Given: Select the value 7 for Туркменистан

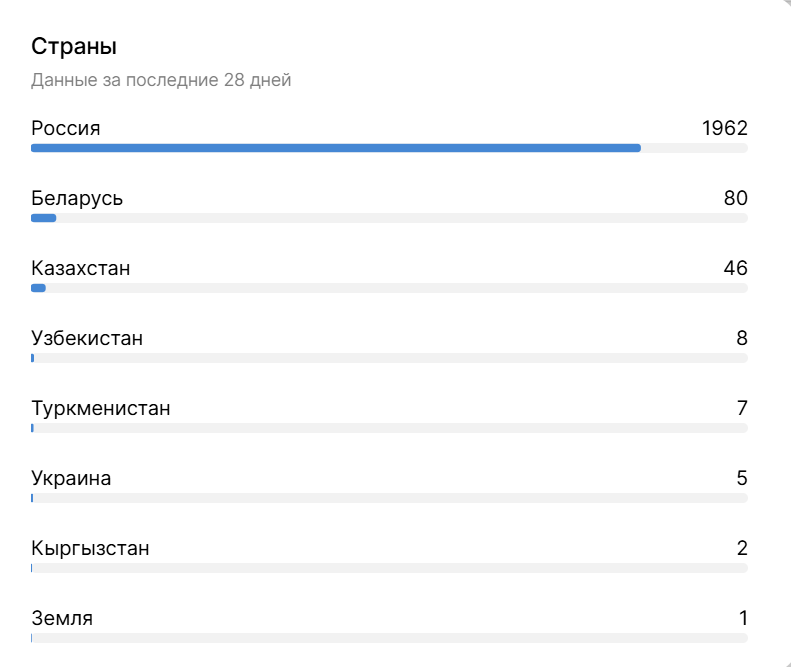Looking at the screenshot, I should tap(742, 408).
